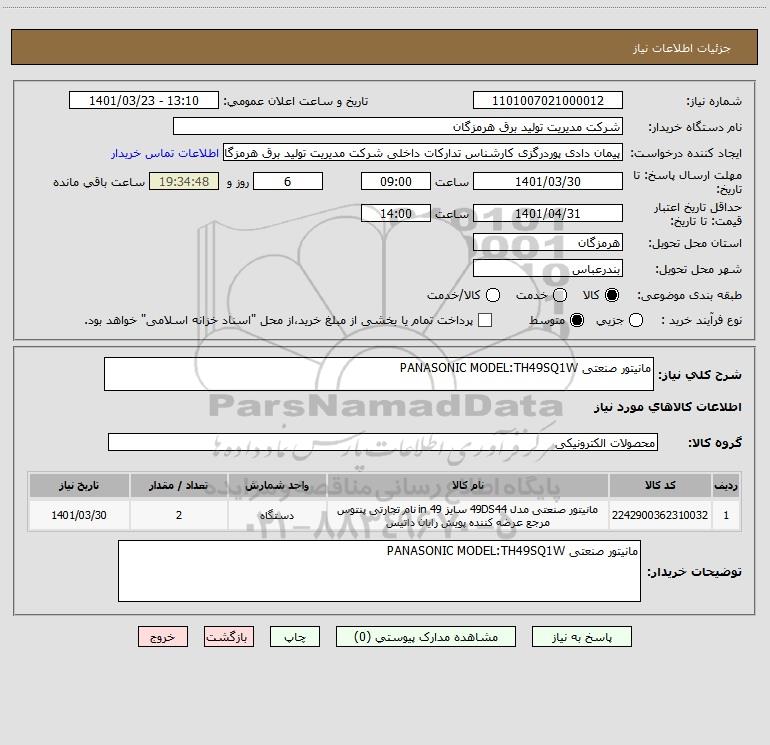
Task: Click the نام دستگاه خریدار field
Action: (x=398, y=127)
